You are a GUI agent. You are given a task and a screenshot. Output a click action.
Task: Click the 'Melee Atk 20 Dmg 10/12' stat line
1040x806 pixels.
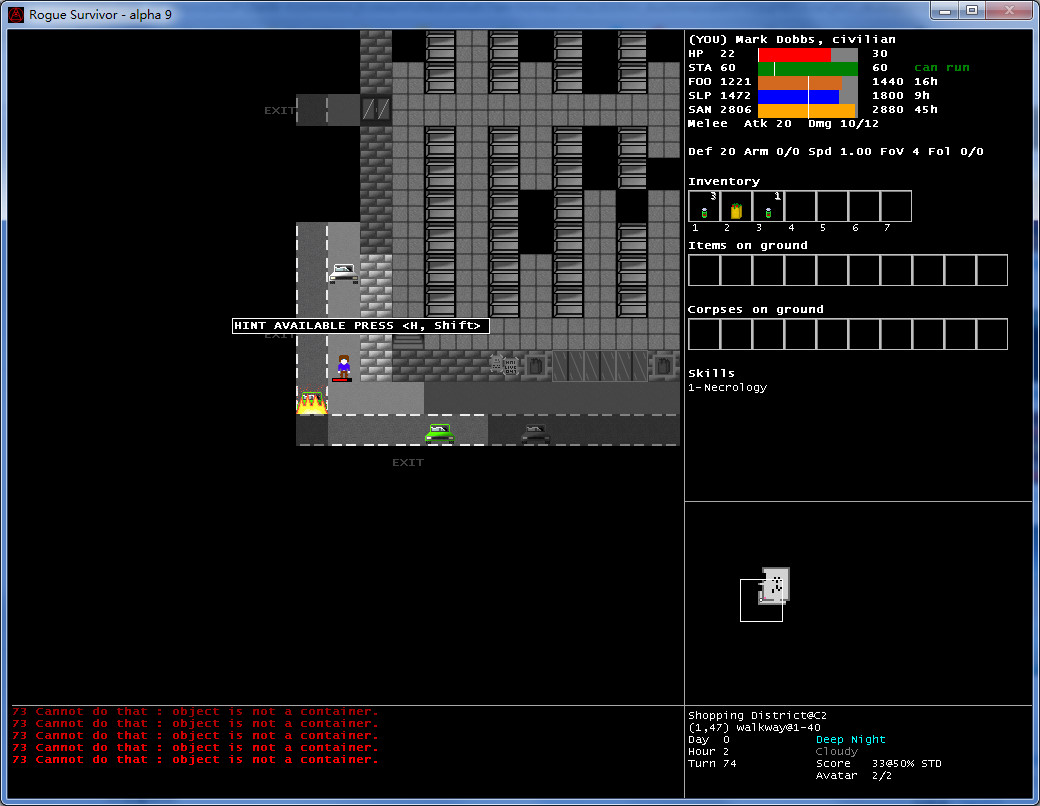tap(783, 123)
